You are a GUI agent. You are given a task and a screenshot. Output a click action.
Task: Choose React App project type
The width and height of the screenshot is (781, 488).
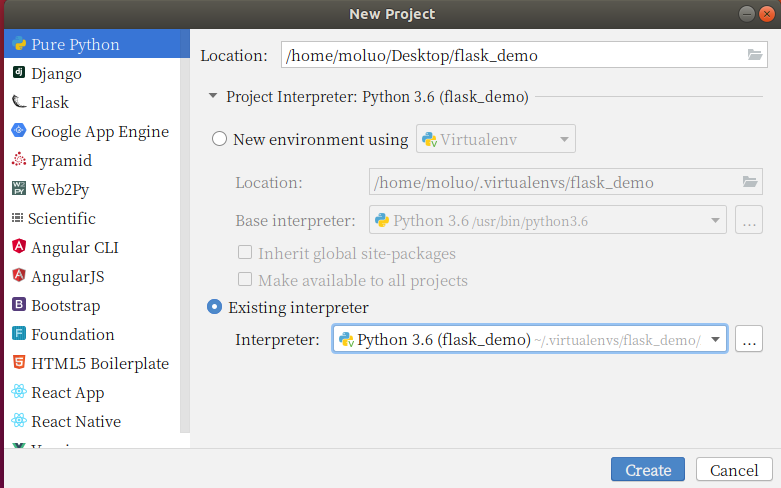pyautogui.click(x=92, y=391)
